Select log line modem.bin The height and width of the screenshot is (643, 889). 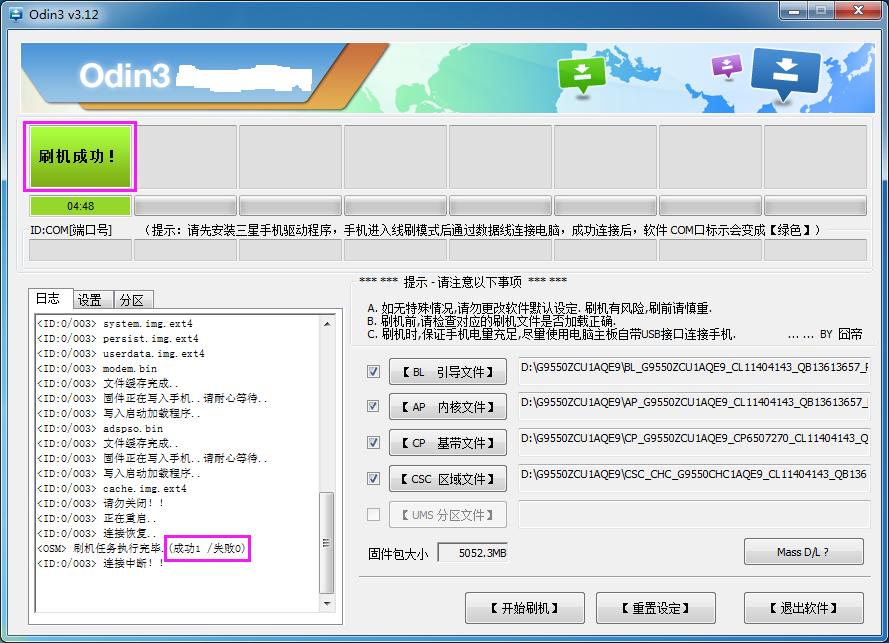(97, 369)
